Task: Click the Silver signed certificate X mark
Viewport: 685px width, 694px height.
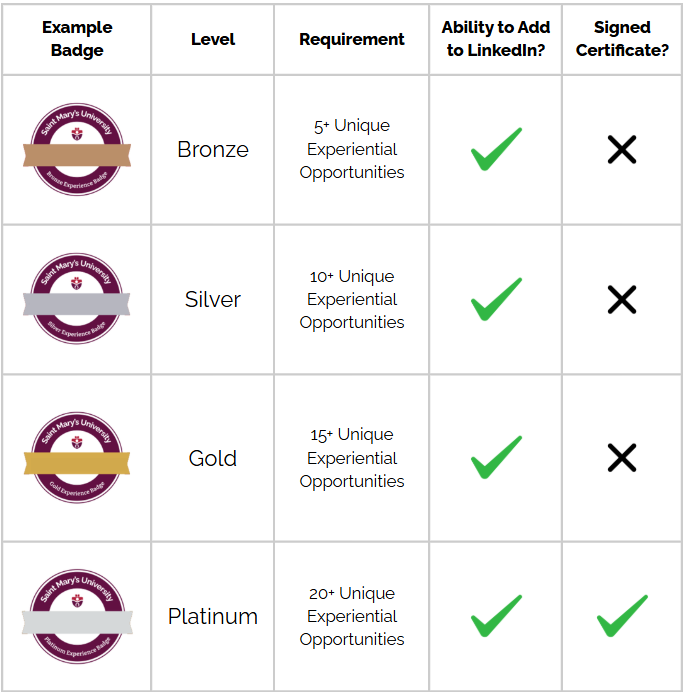Action: (x=622, y=300)
